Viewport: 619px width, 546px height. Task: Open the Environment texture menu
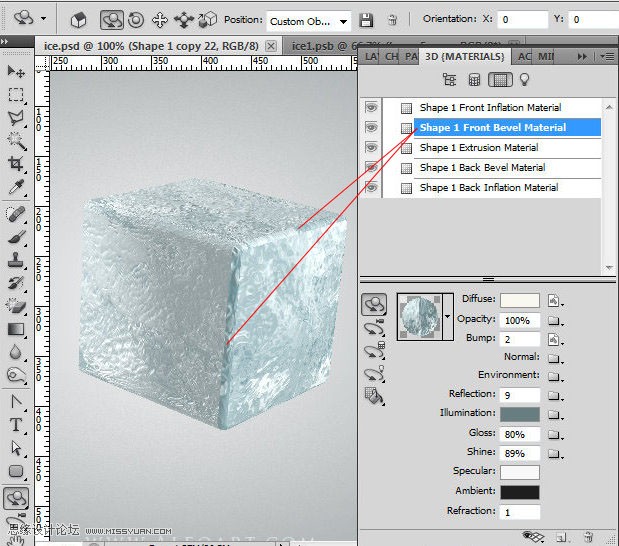pyautogui.click(x=555, y=377)
